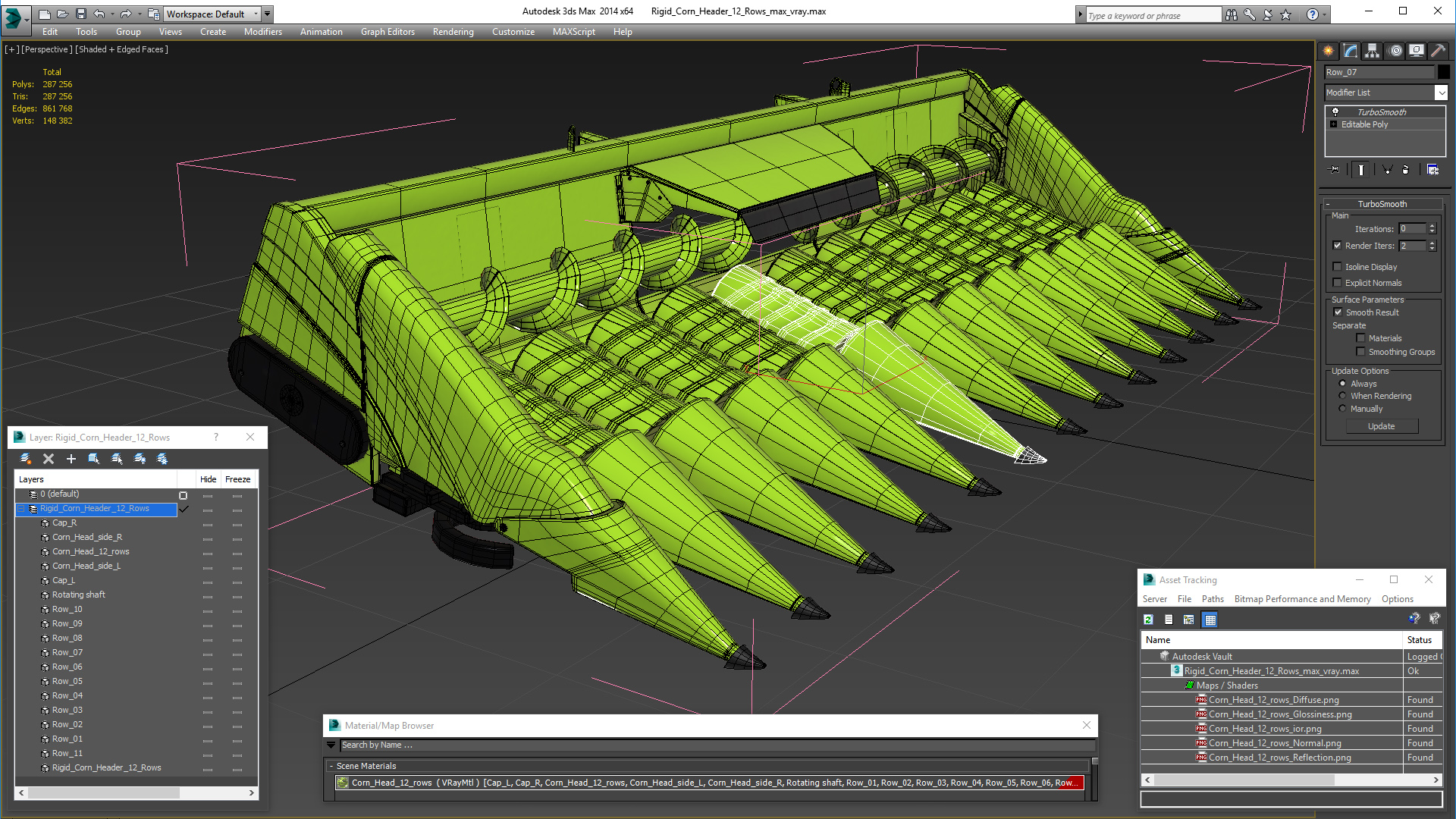
Task: Open Bitmap Performance and Memory menu
Action: (1302, 599)
